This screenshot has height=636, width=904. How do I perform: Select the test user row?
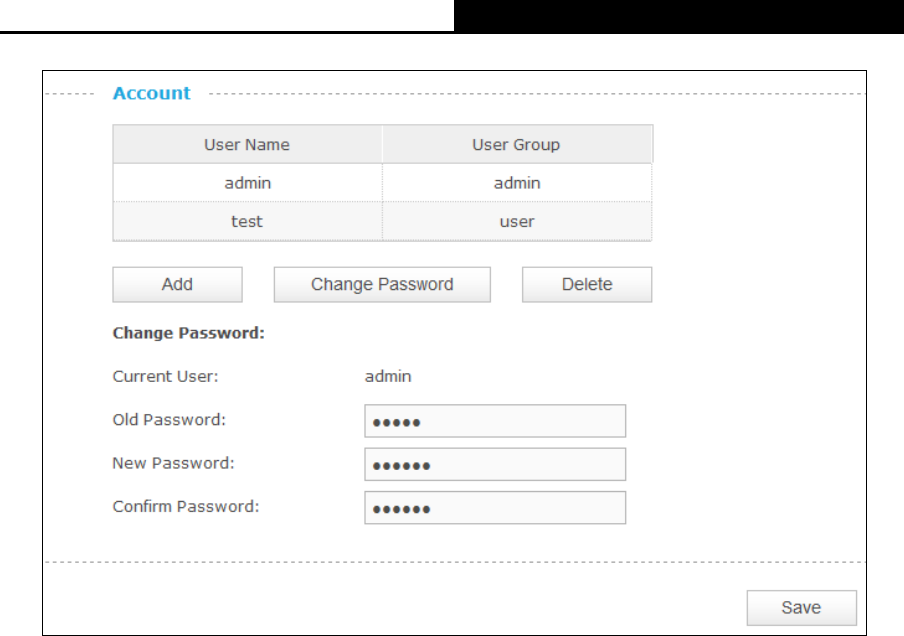[x=382, y=221]
